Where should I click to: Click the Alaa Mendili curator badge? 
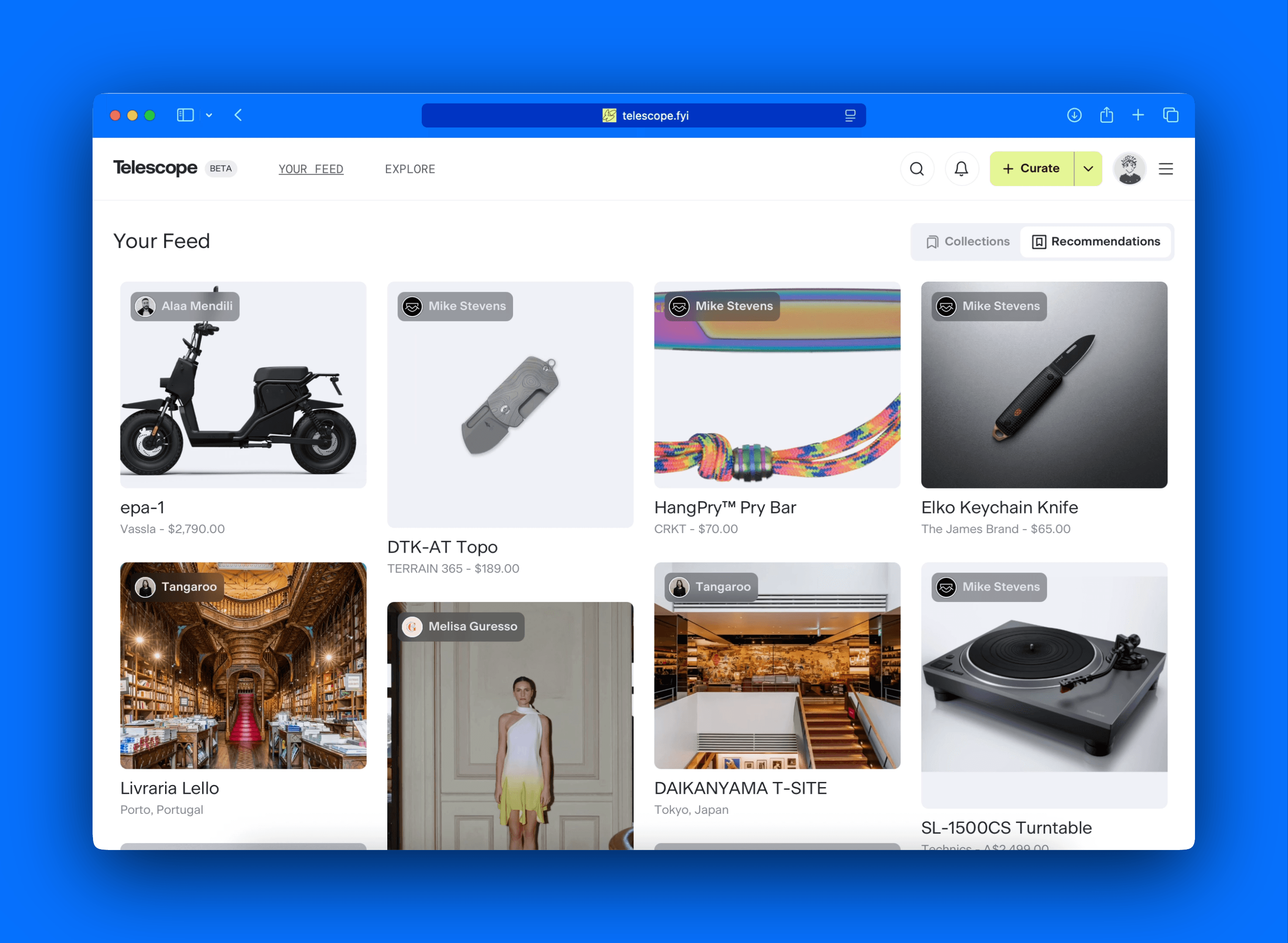pos(185,306)
